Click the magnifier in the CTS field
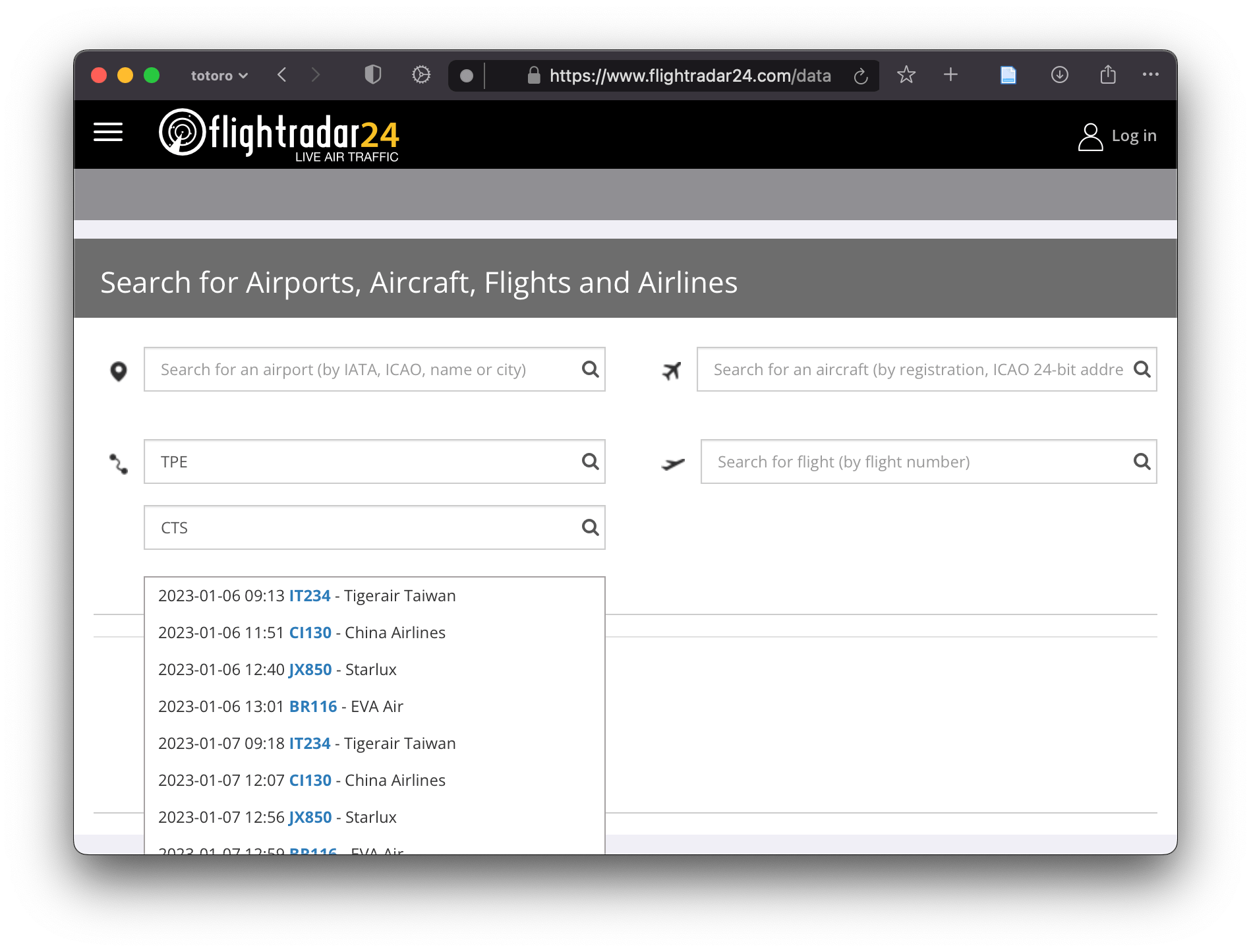Viewport: 1251px width, 952px height. [591, 527]
